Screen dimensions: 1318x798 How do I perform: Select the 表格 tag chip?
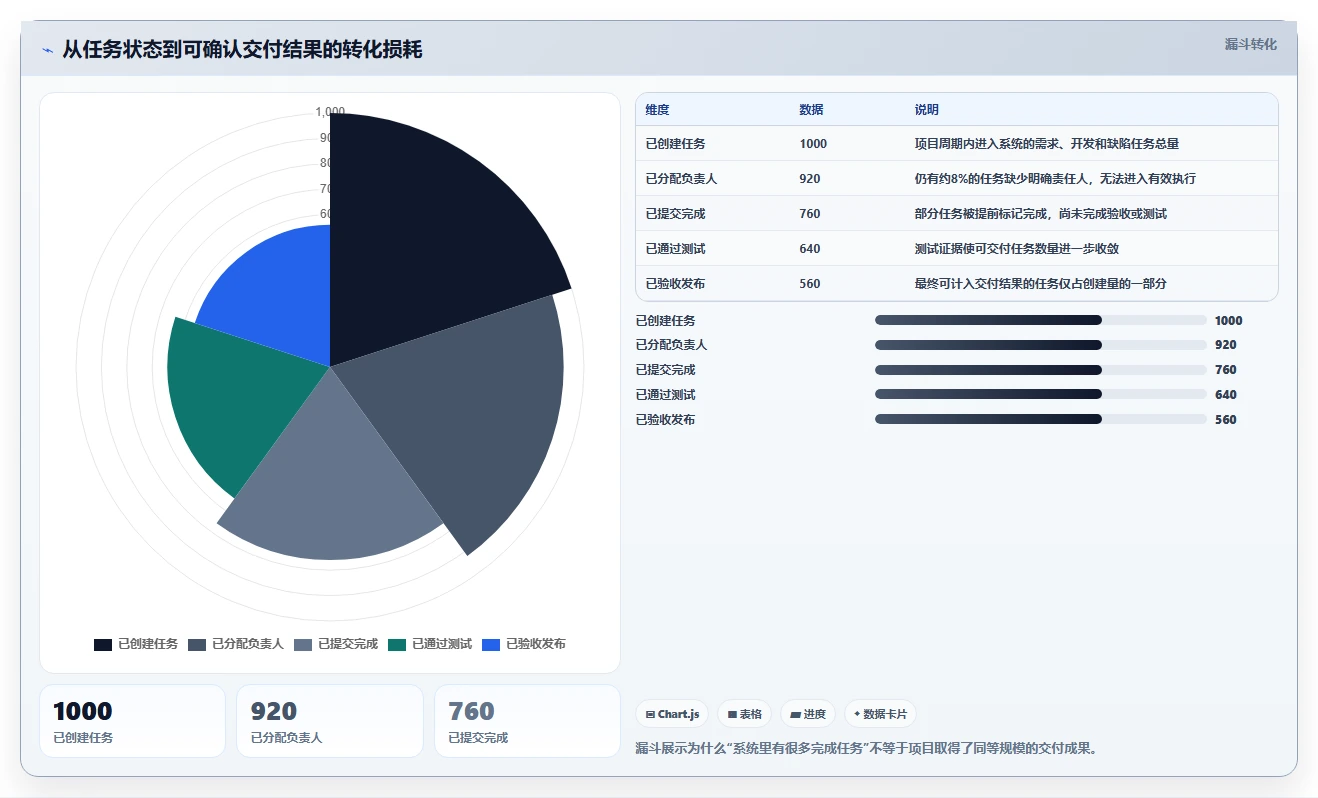pyautogui.click(x=745, y=714)
